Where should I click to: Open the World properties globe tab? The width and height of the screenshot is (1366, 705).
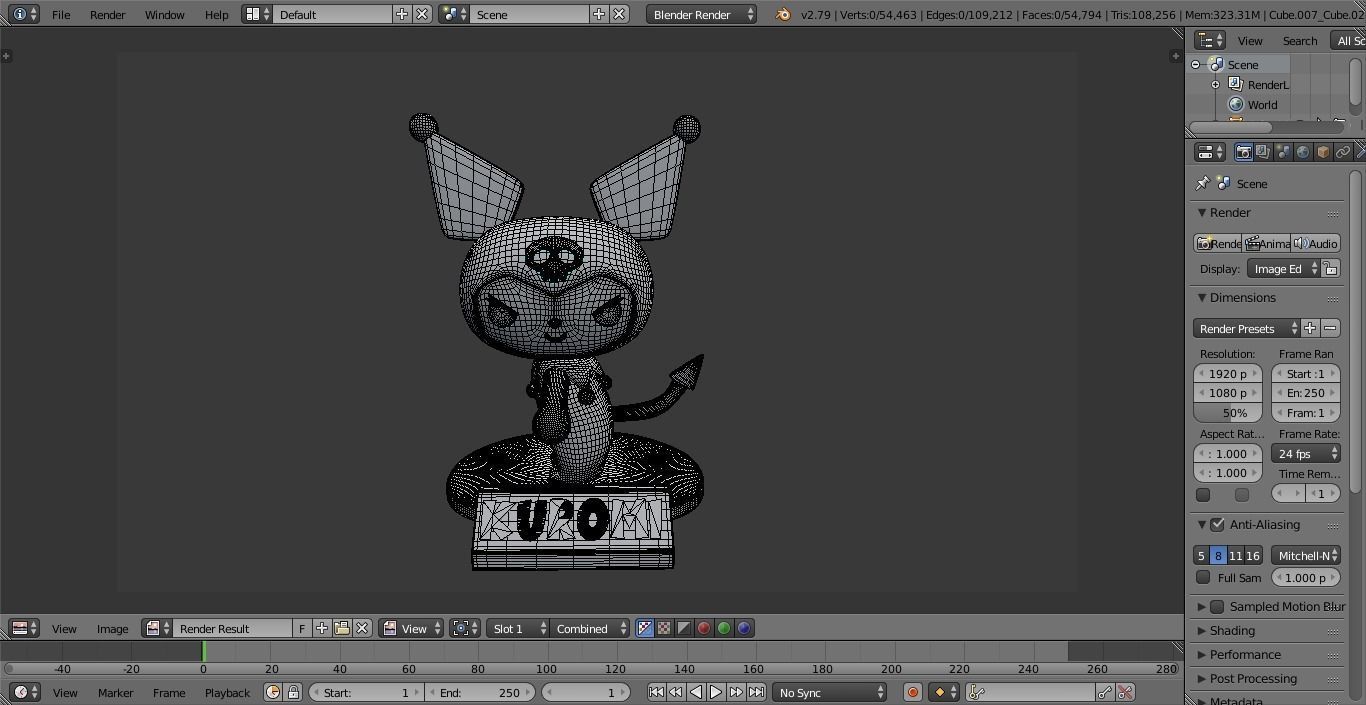click(1303, 152)
